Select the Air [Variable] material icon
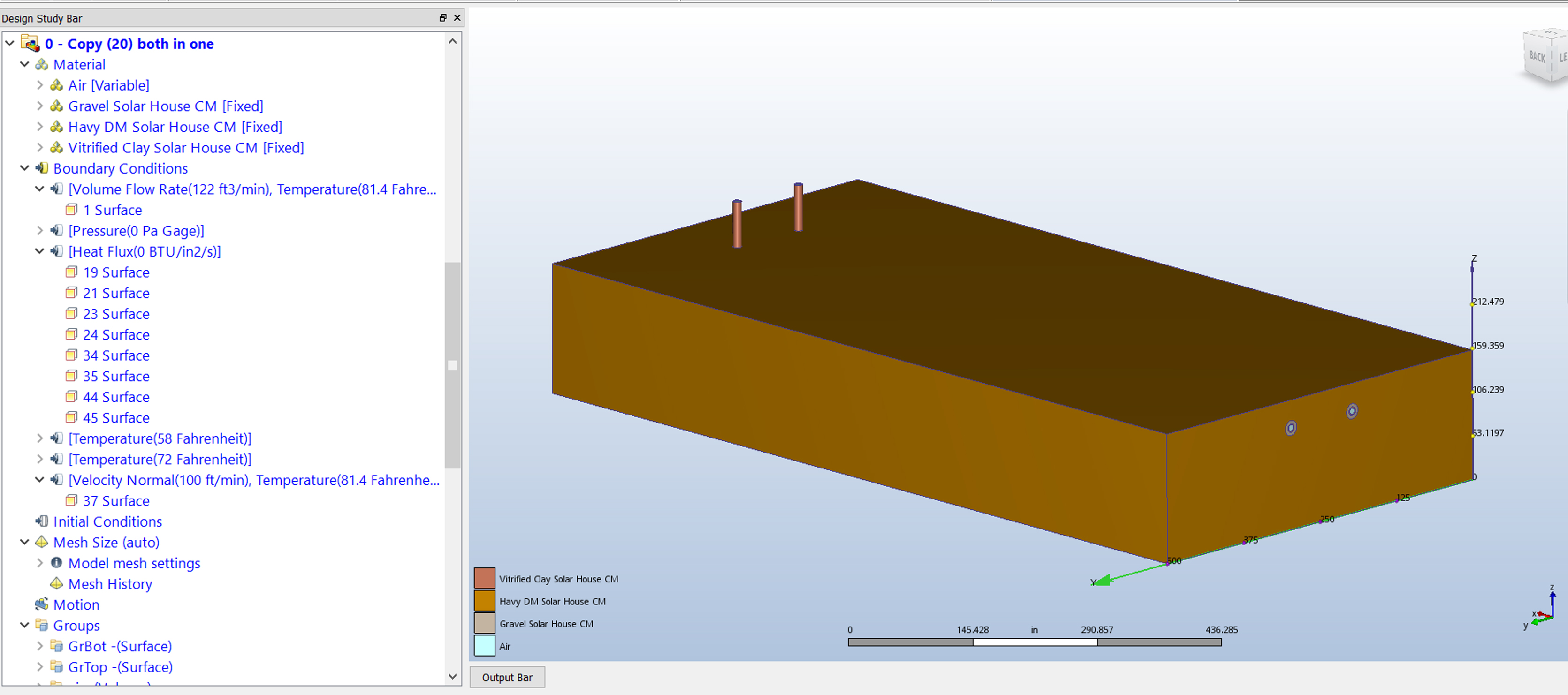Image resolution: width=1568 pixels, height=695 pixels. 57,85
